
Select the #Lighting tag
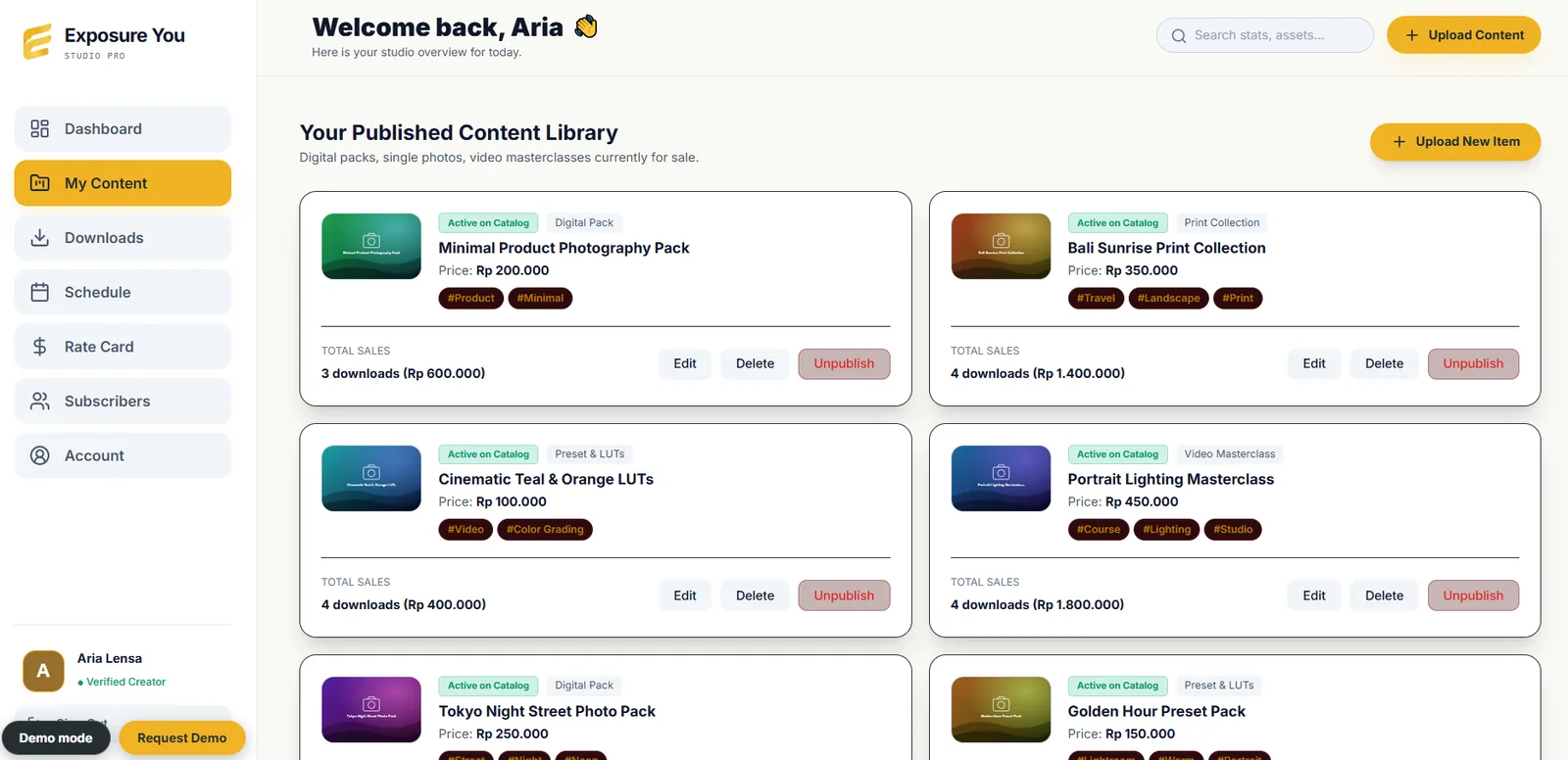pos(1167,530)
